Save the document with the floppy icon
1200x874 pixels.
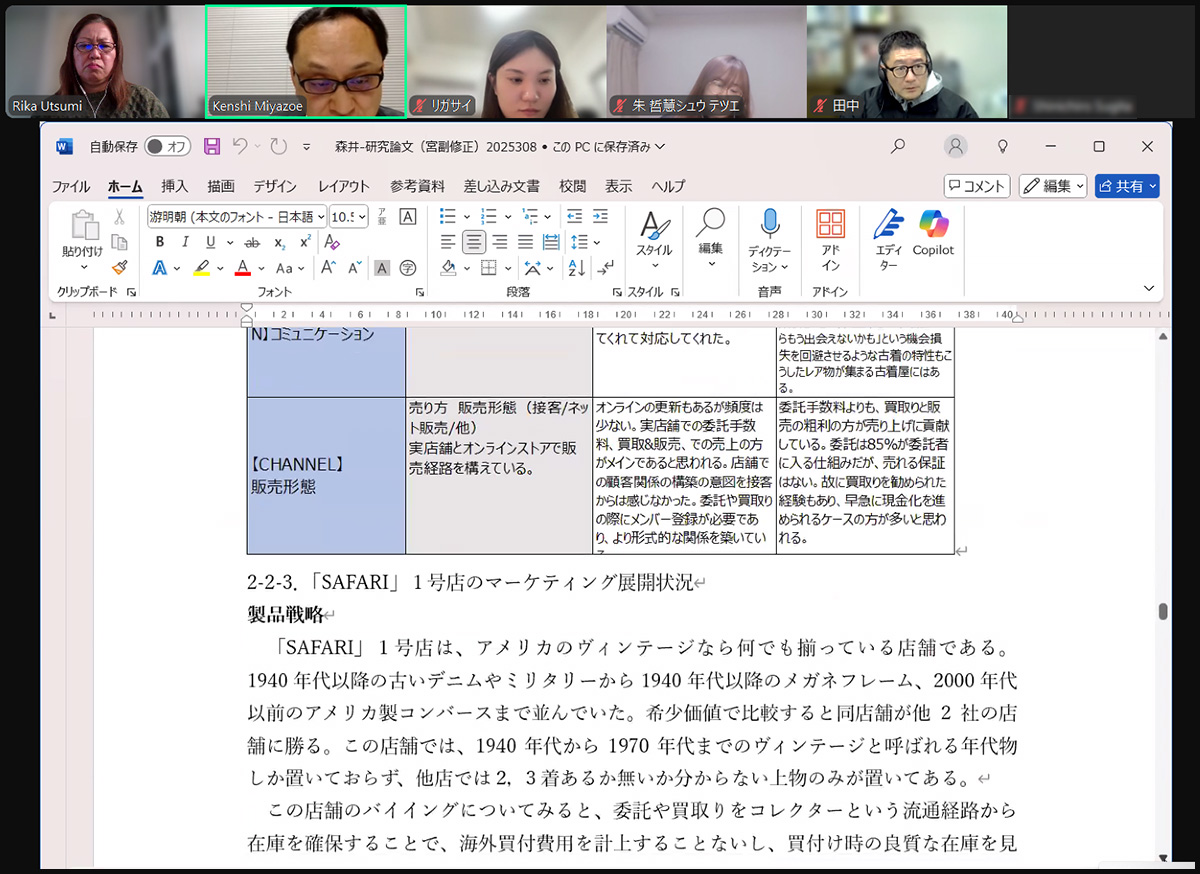pyautogui.click(x=212, y=147)
